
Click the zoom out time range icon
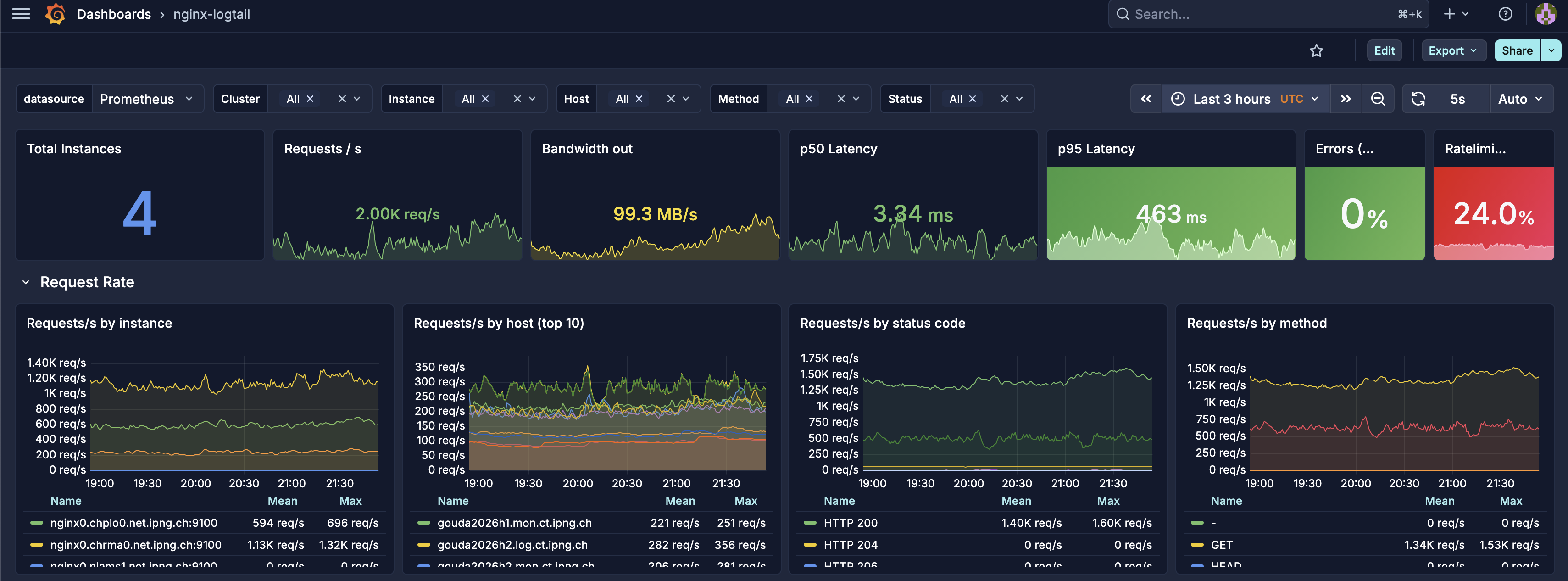coord(1378,99)
